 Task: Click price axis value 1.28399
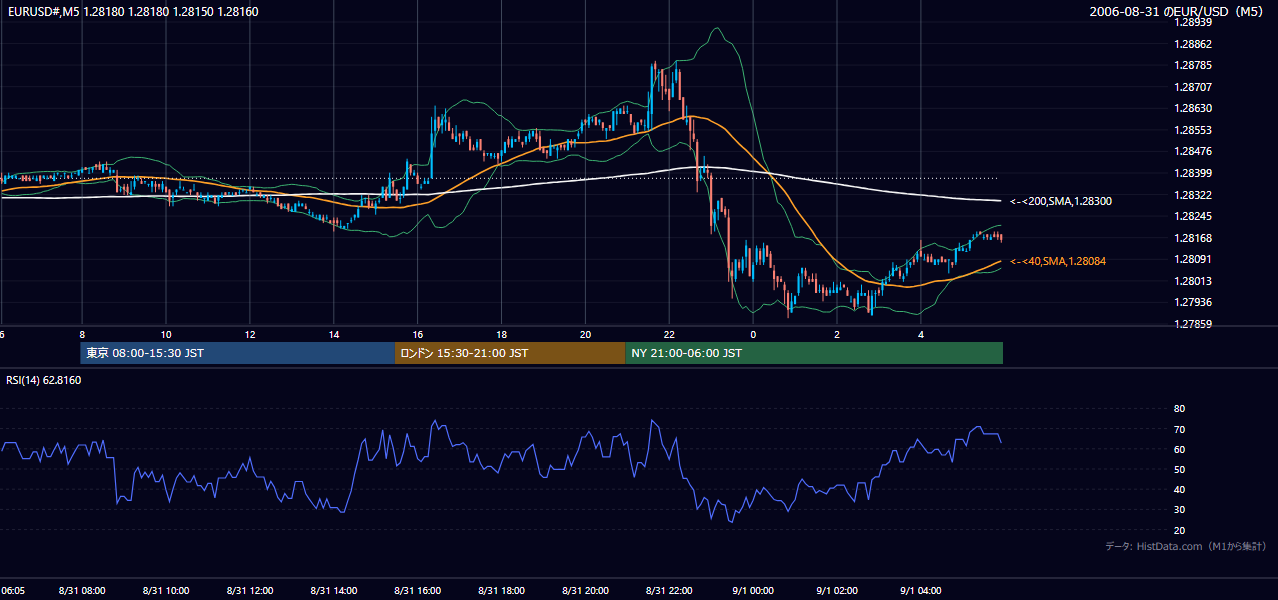(x=1192, y=173)
